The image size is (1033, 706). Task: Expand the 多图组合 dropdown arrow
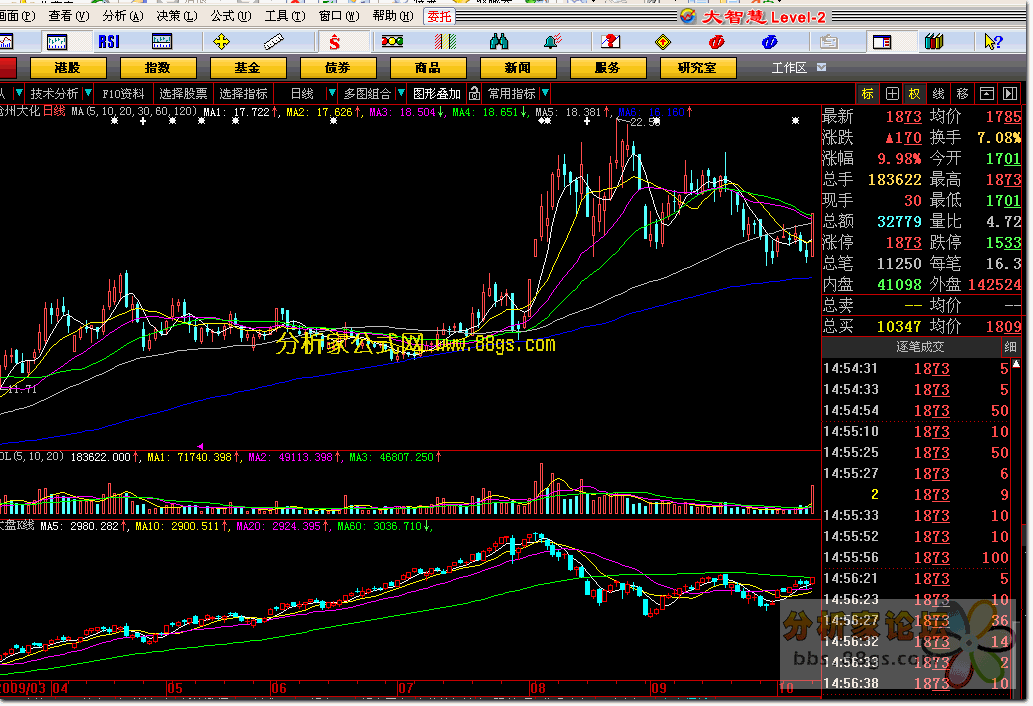pos(401,94)
